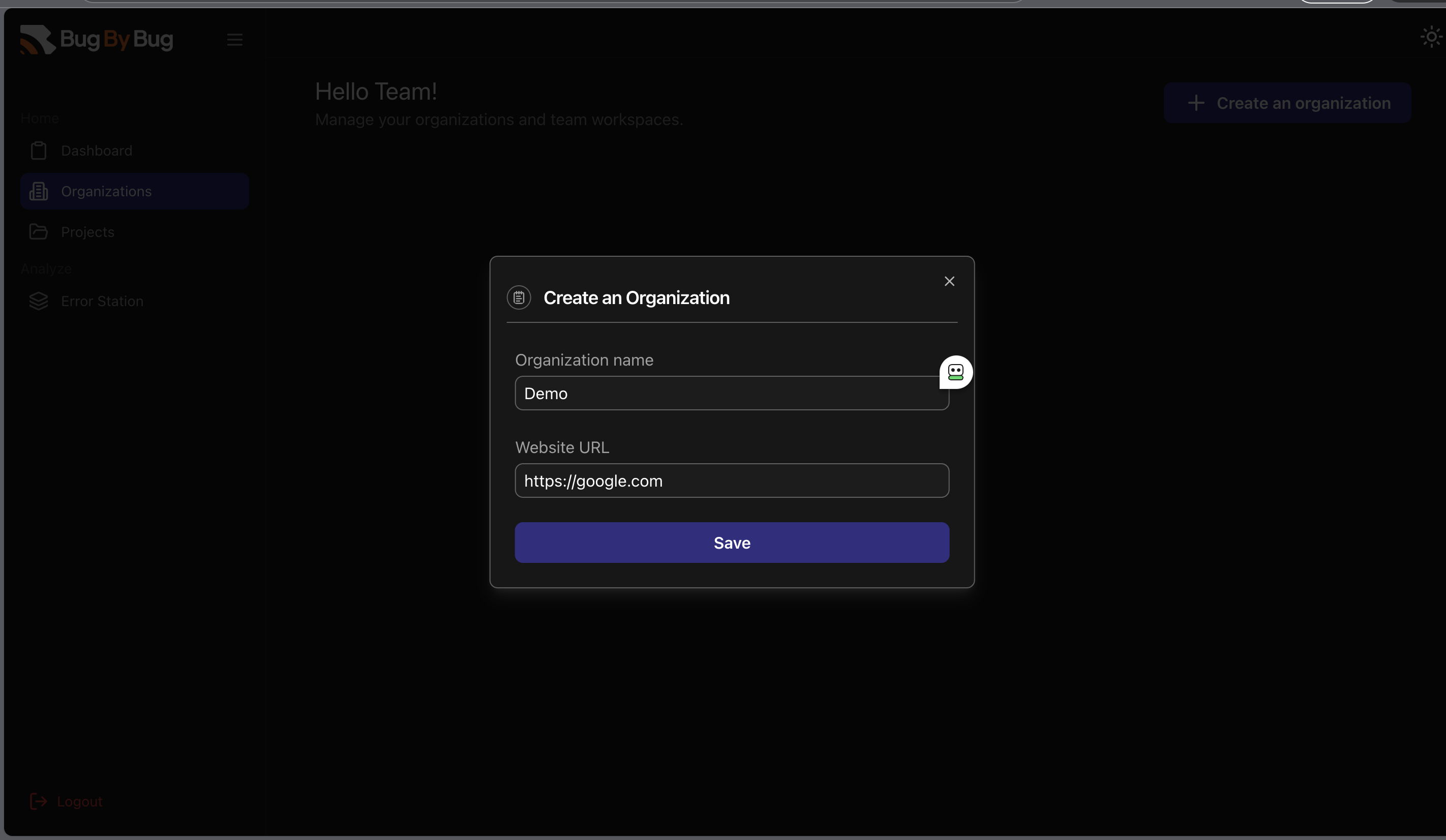
Task: Click the Error Station layers icon
Action: 38,301
